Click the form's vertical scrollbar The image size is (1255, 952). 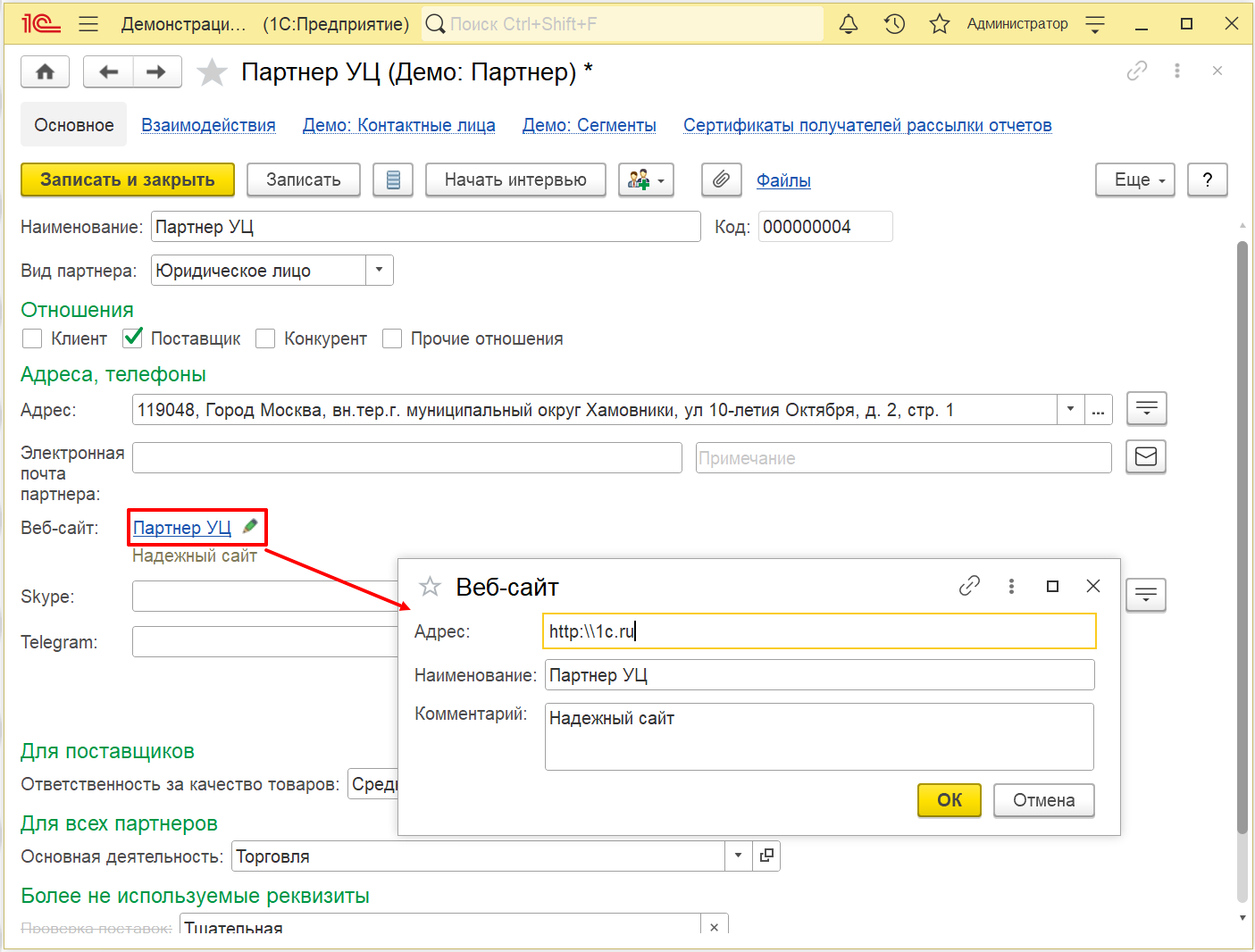(x=1242, y=536)
